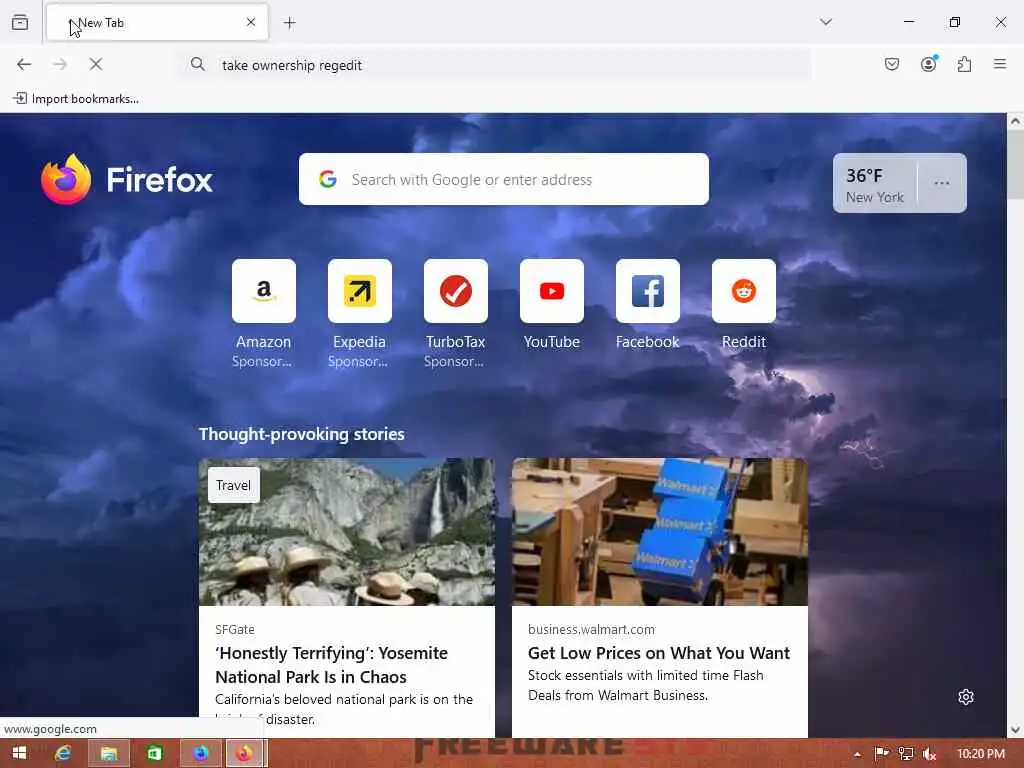Stop loading the page

point(95,64)
